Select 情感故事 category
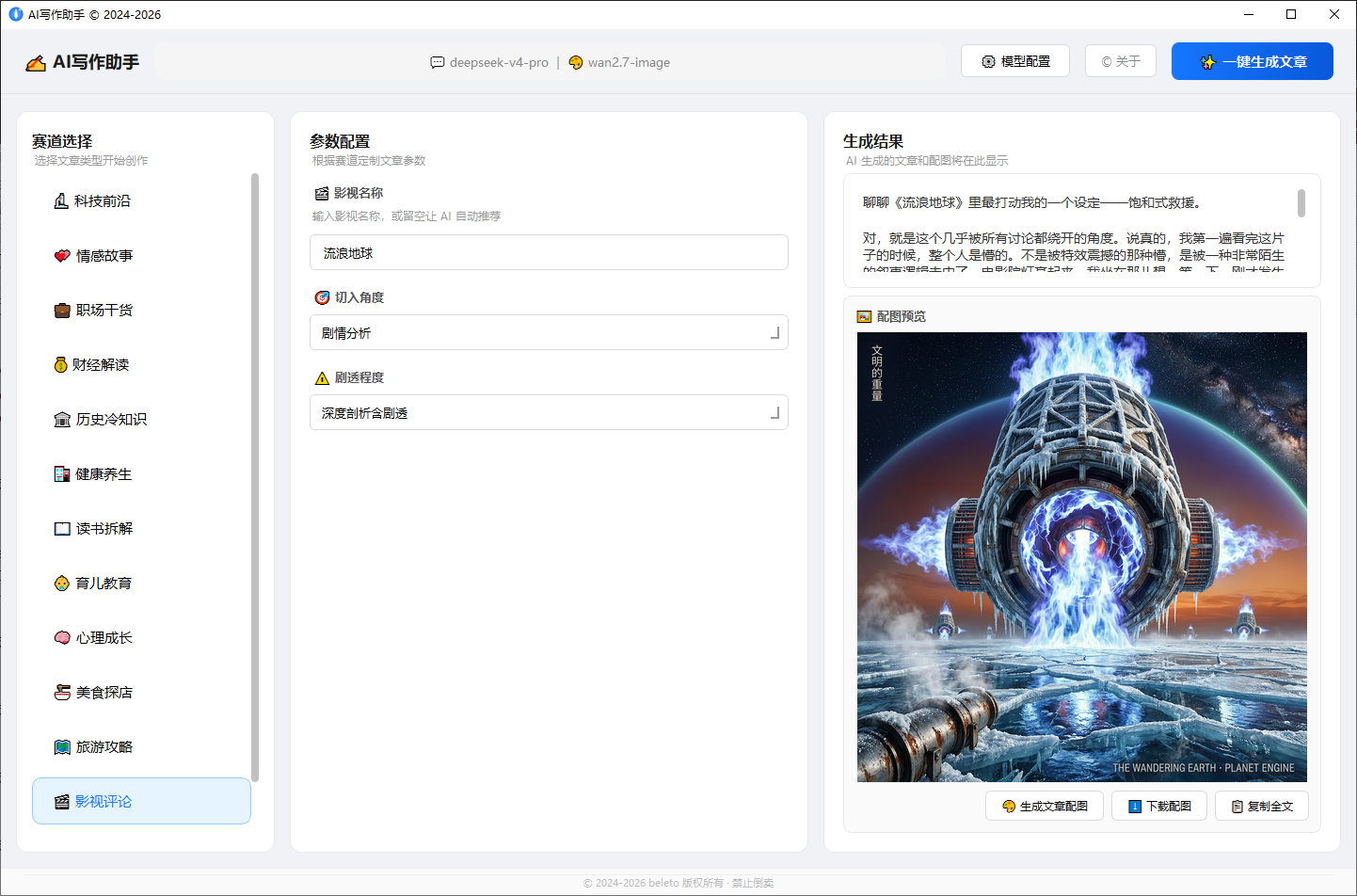The height and width of the screenshot is (896, 1357). 141,256
